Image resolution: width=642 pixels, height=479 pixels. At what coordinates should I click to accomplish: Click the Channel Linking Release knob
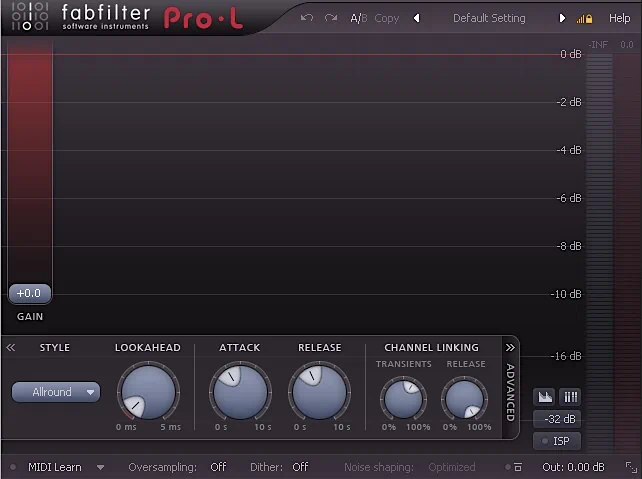coord(464,399)
